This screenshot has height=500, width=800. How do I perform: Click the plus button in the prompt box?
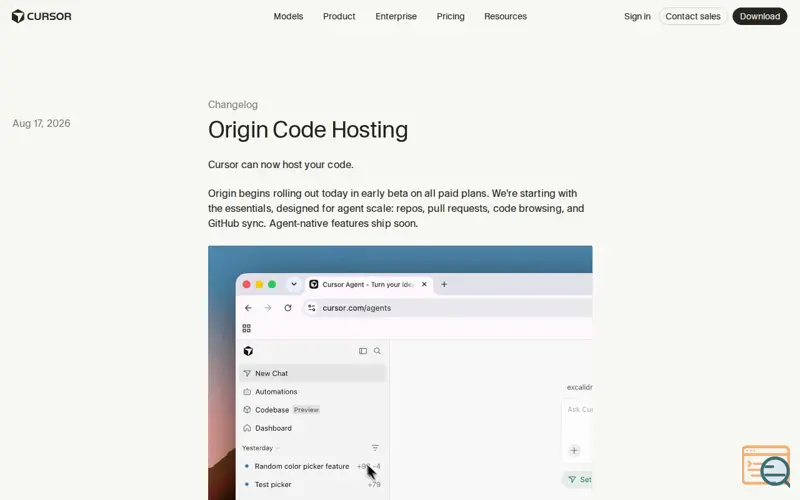click(574, 451)
